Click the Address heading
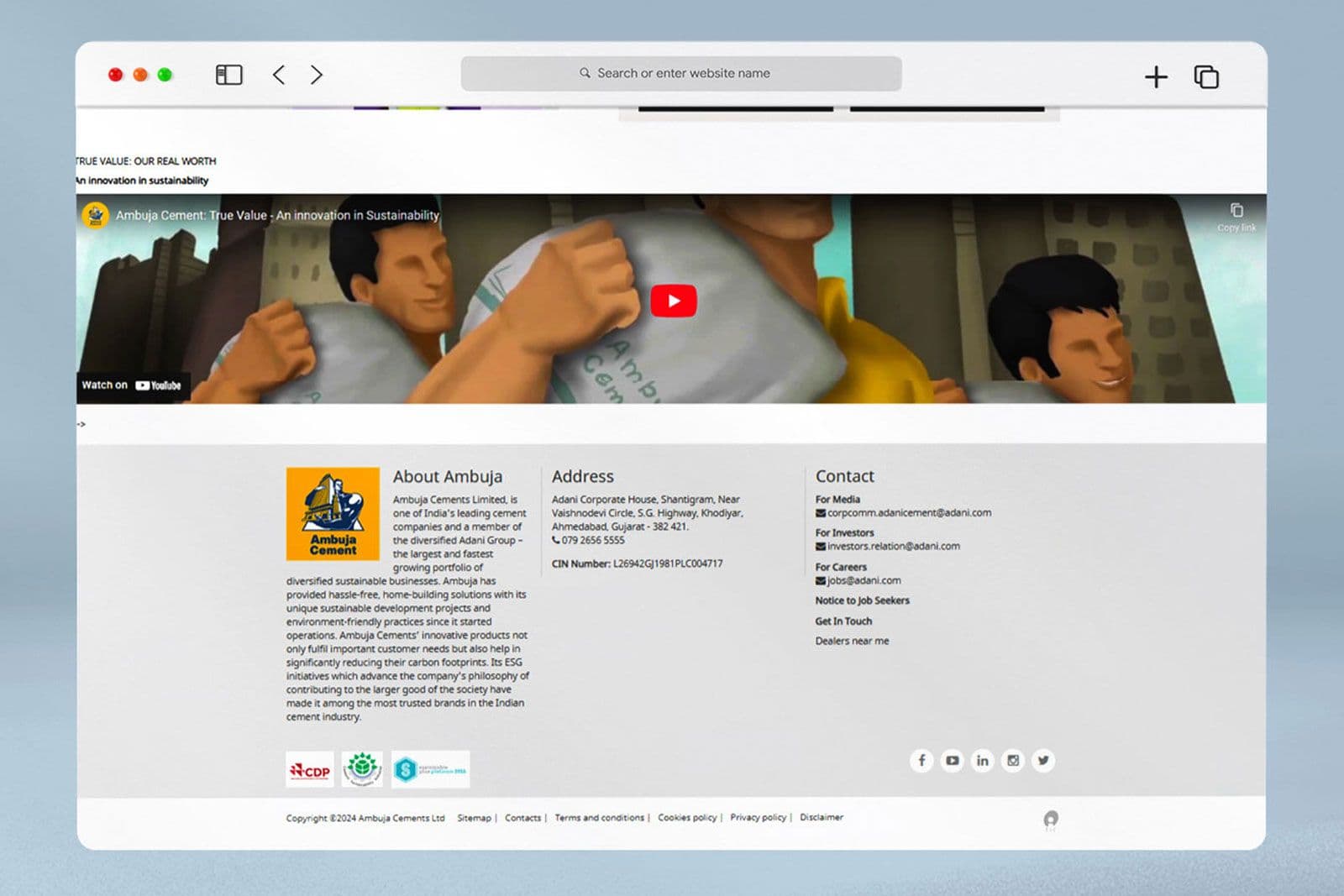 (x=583, y=476)
